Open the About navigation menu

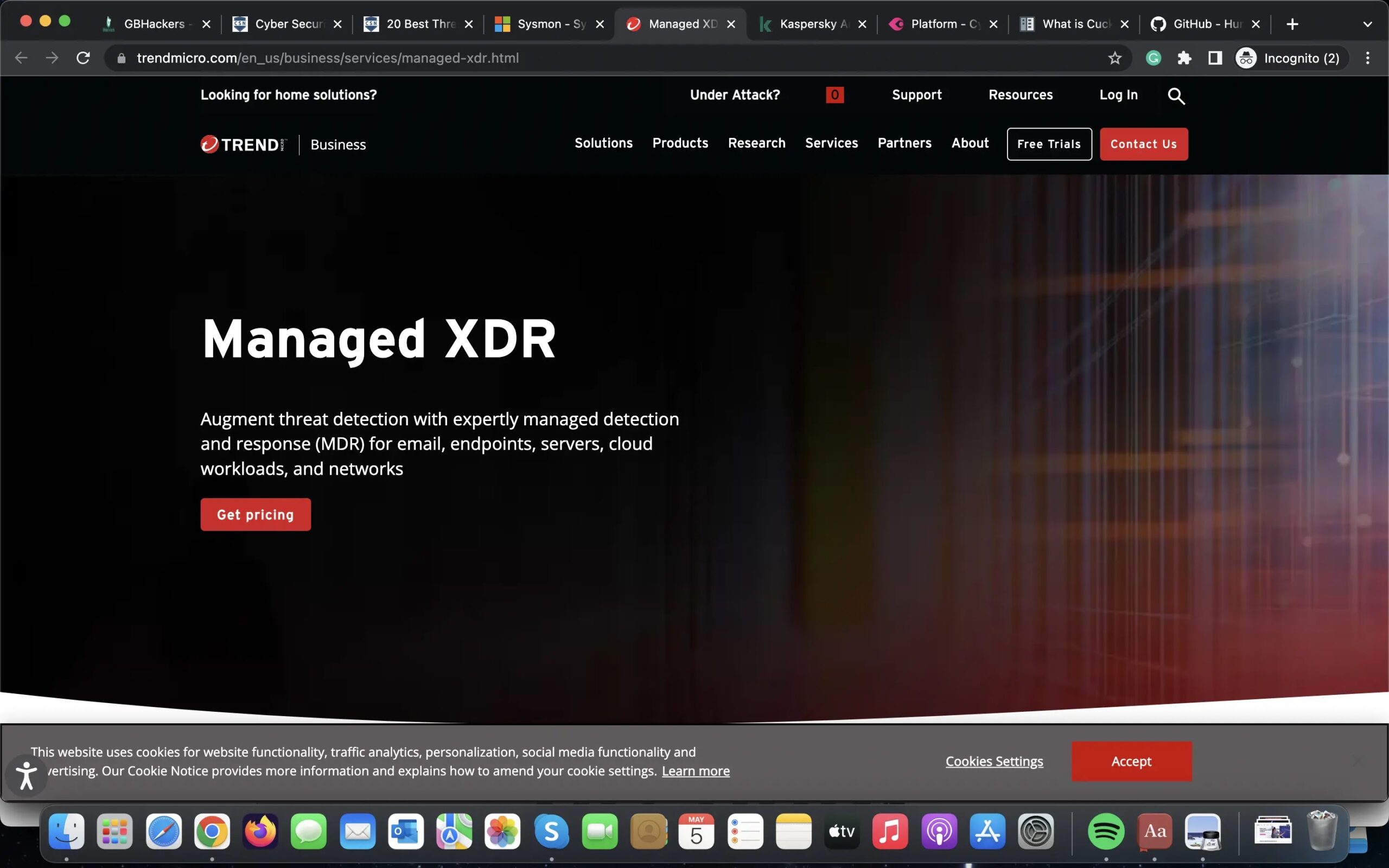click(x=970, y=143)
